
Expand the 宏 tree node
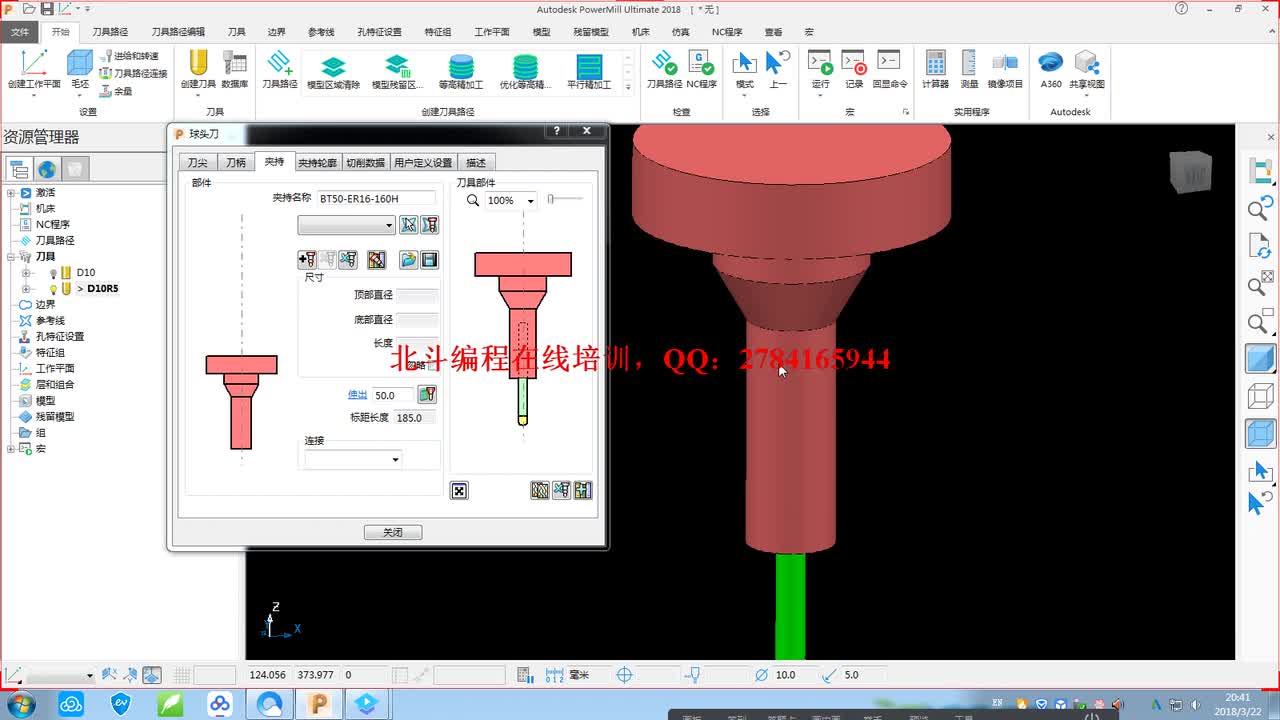pos(11,448)
